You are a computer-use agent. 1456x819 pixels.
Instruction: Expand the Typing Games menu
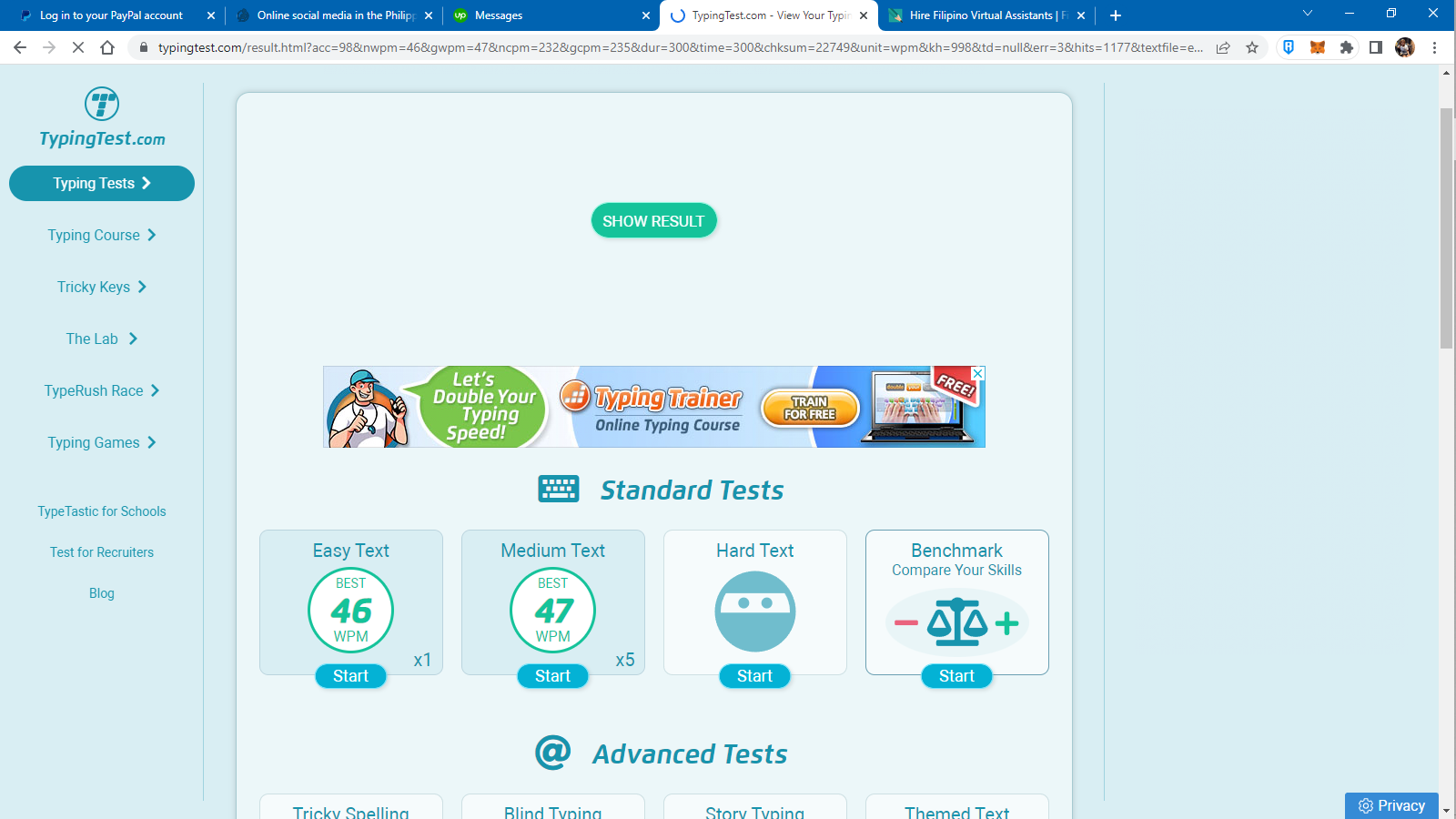tap(102, 442)
